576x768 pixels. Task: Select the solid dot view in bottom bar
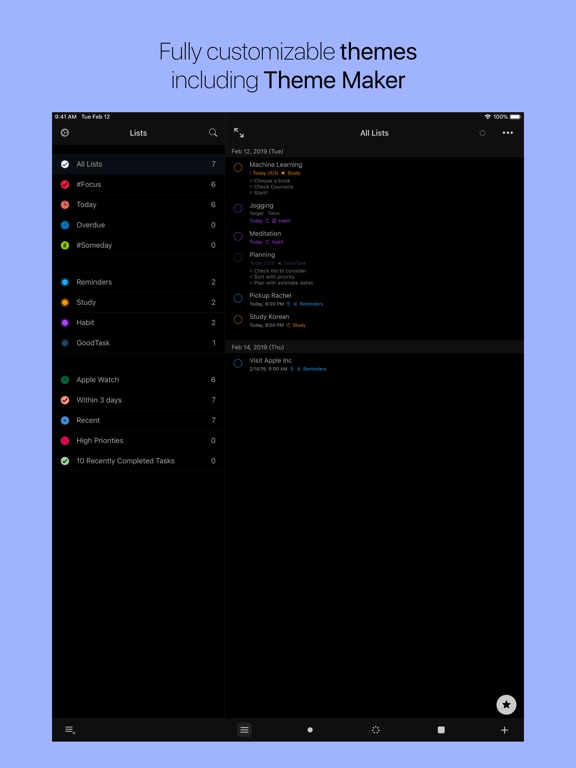point(310,730)
